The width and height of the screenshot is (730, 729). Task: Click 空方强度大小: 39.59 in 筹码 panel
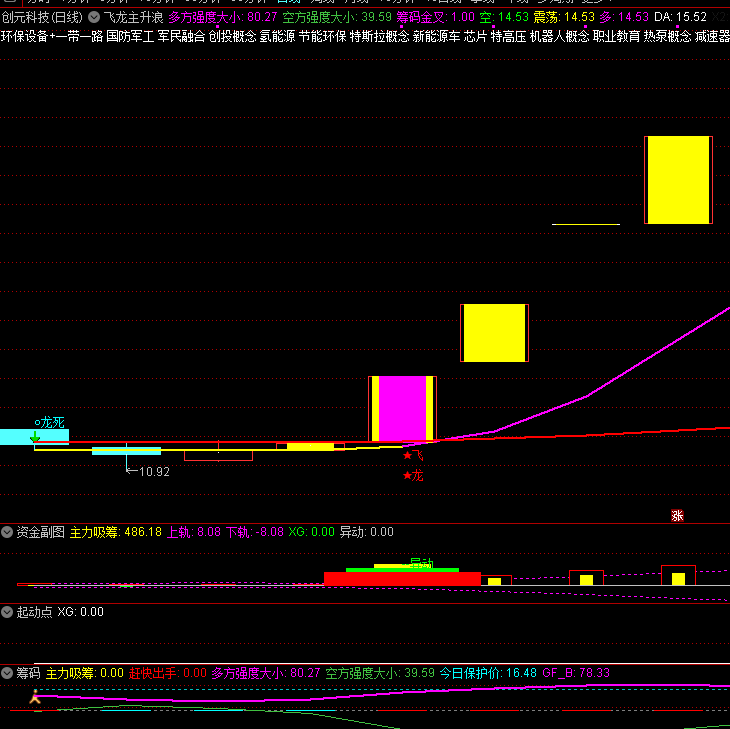coord(380,673)
